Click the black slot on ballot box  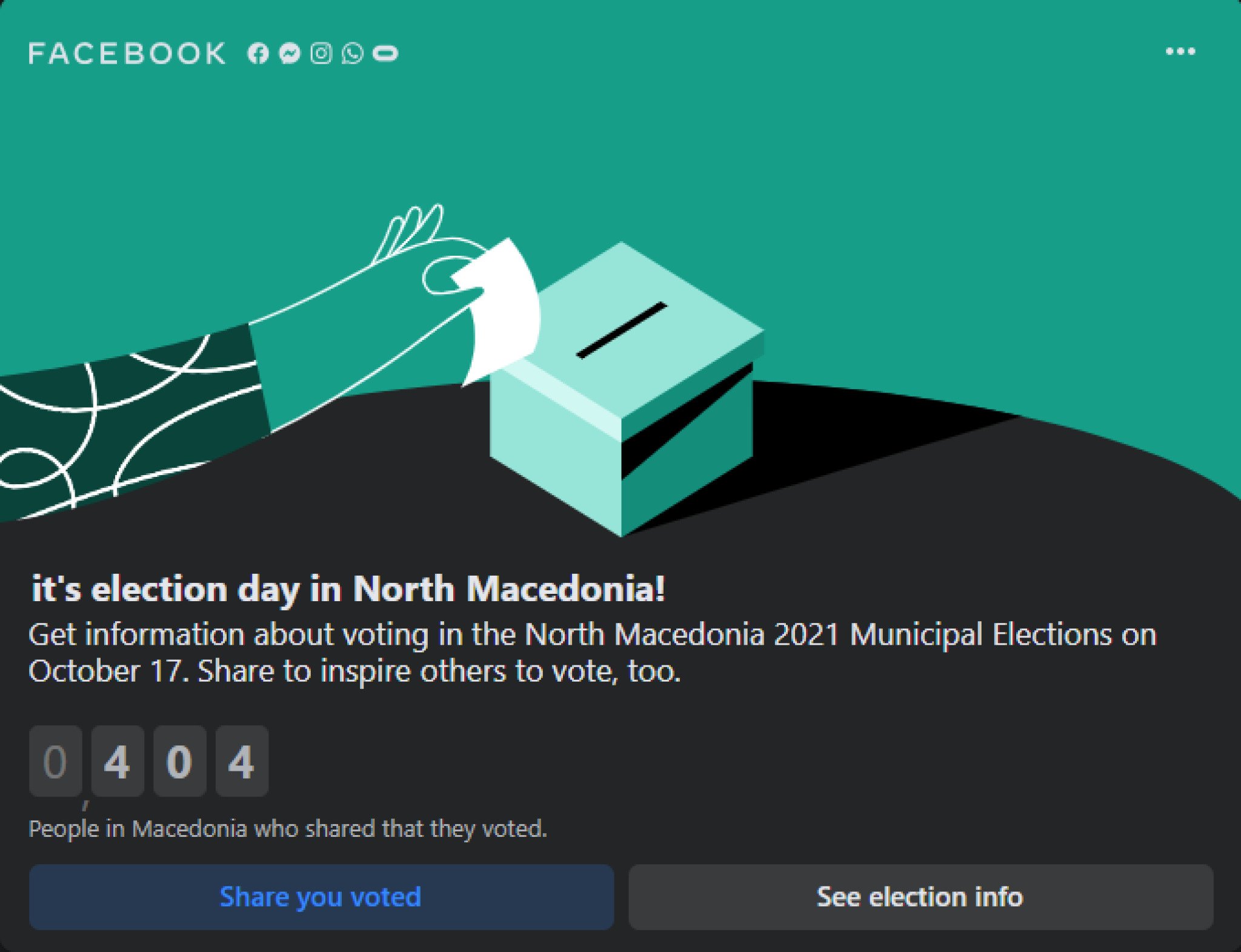pos(621,330)
